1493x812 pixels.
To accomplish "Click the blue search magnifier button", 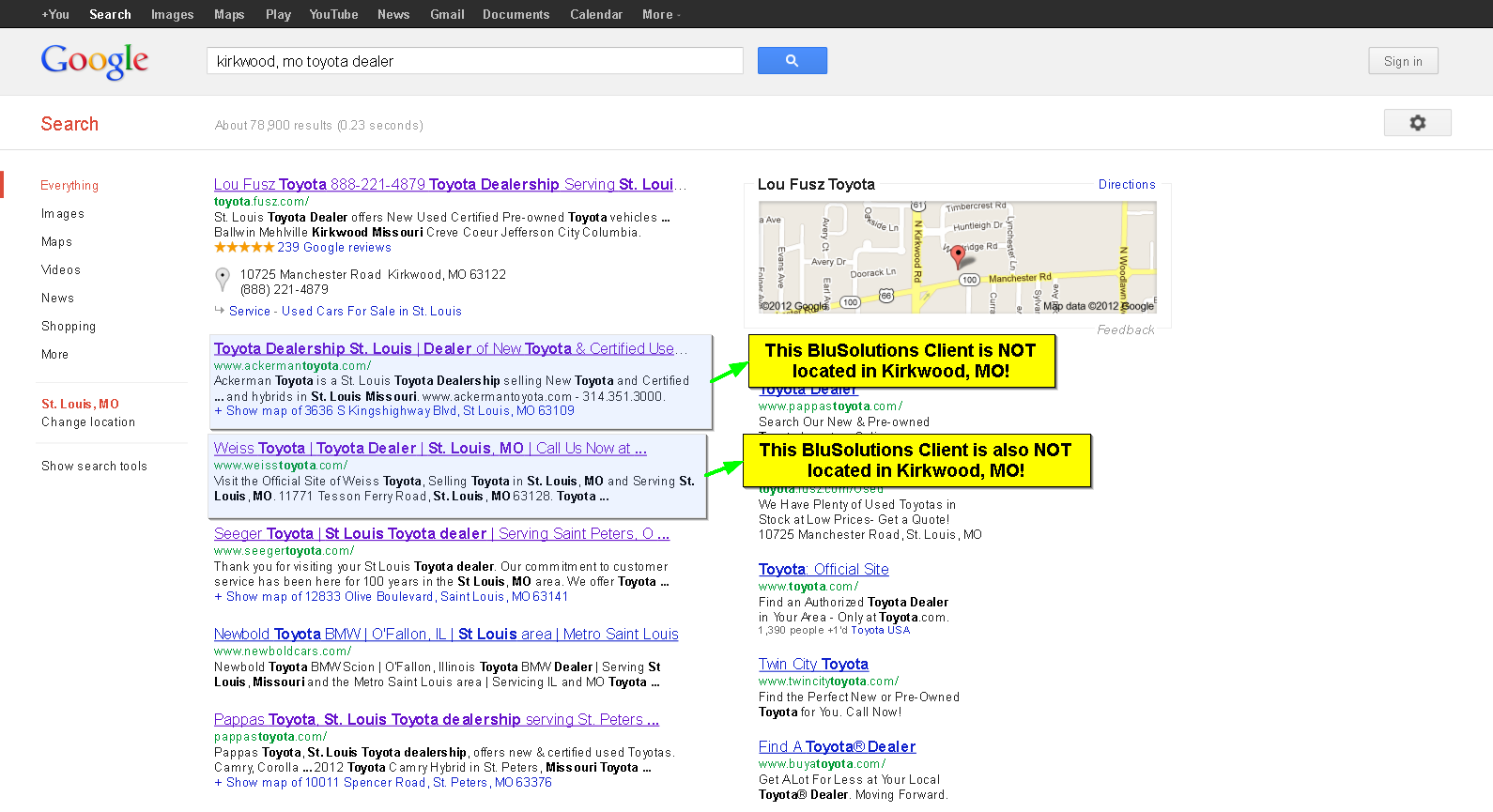I will [x=792, y=61].
